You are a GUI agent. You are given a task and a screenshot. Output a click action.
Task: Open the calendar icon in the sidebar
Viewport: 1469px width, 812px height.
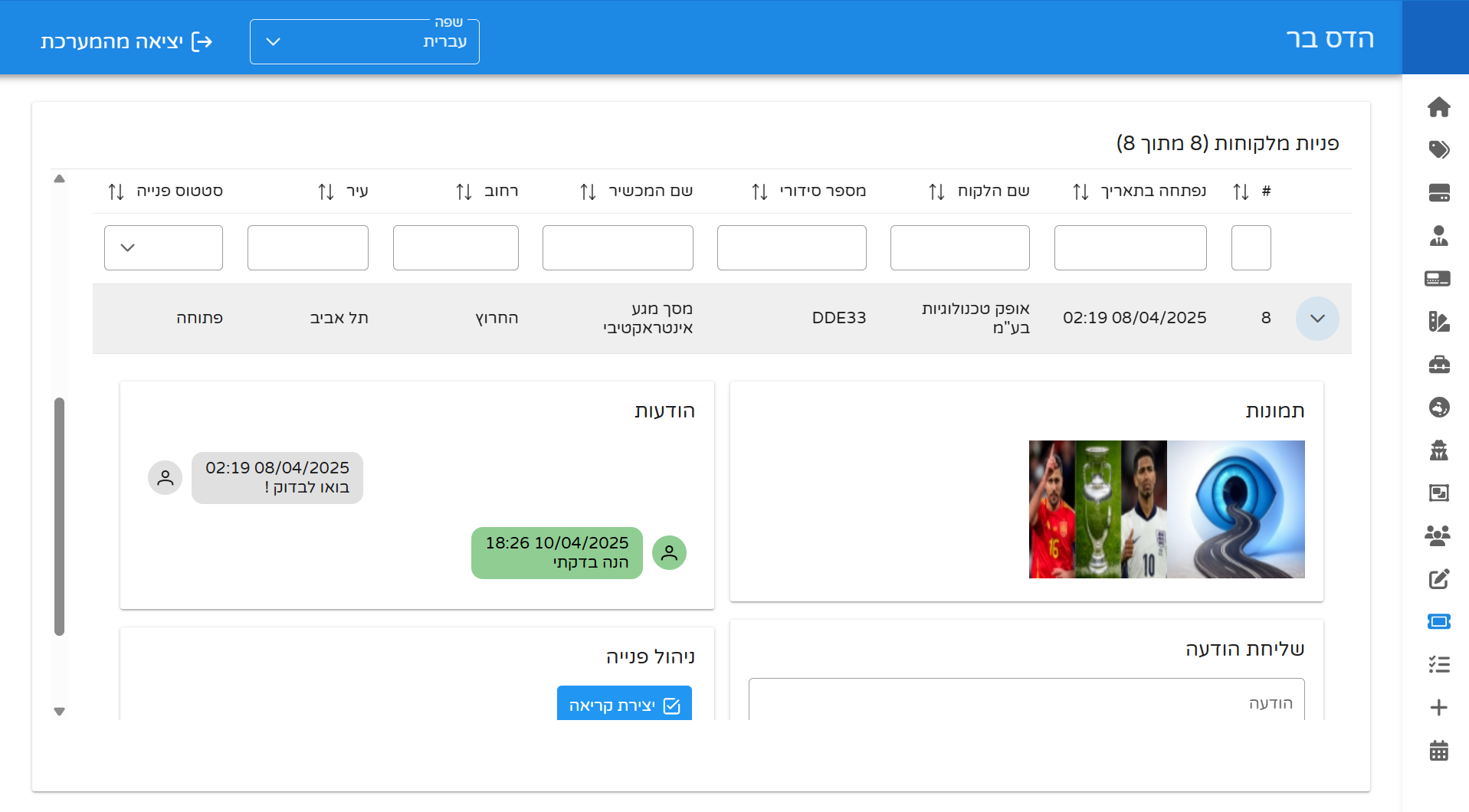click(1438, 750)
